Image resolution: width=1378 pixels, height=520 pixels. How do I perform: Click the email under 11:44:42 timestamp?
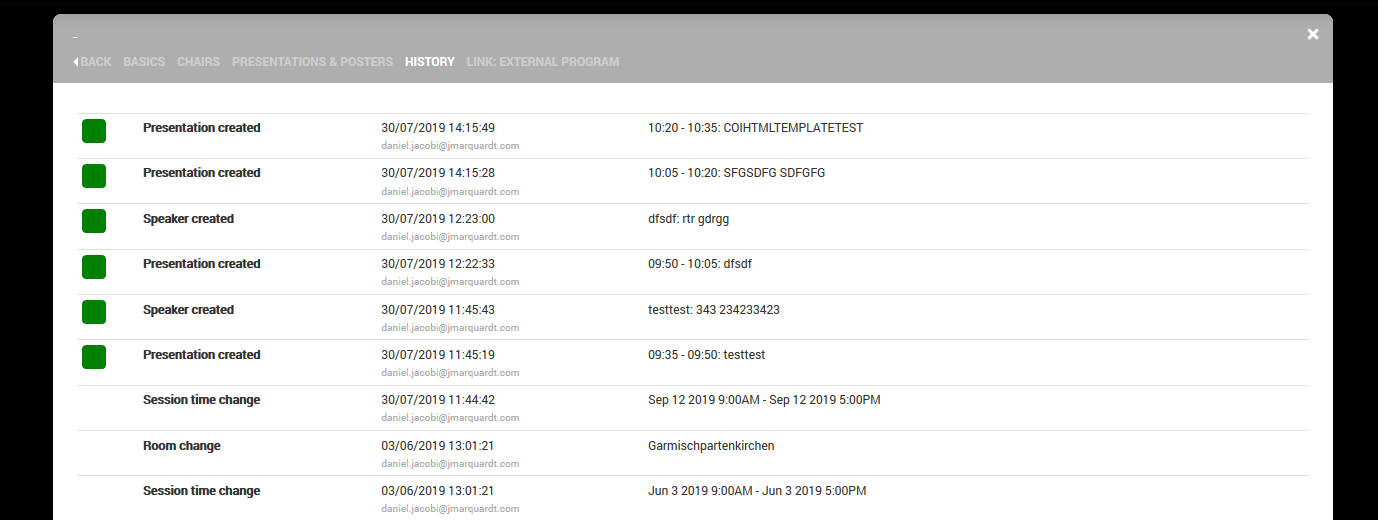tap(450, 418)
